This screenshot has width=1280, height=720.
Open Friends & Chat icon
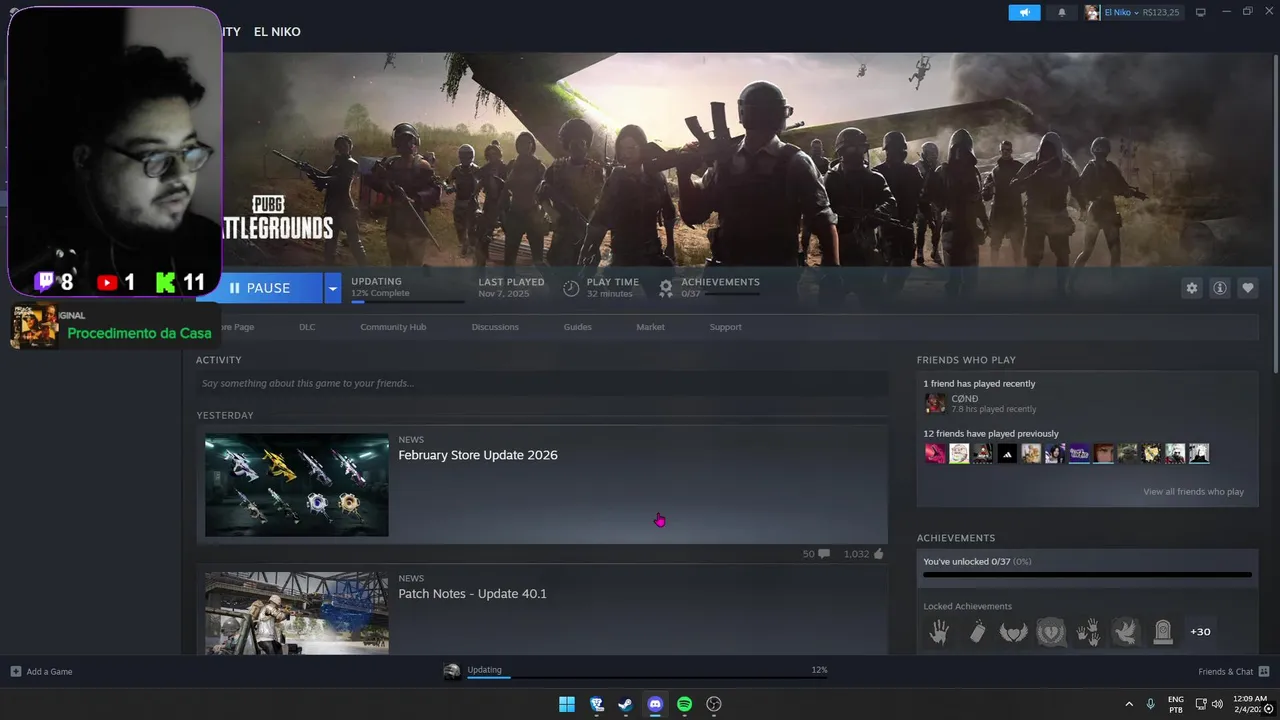pyautogui.click(x=1264, y=671)
